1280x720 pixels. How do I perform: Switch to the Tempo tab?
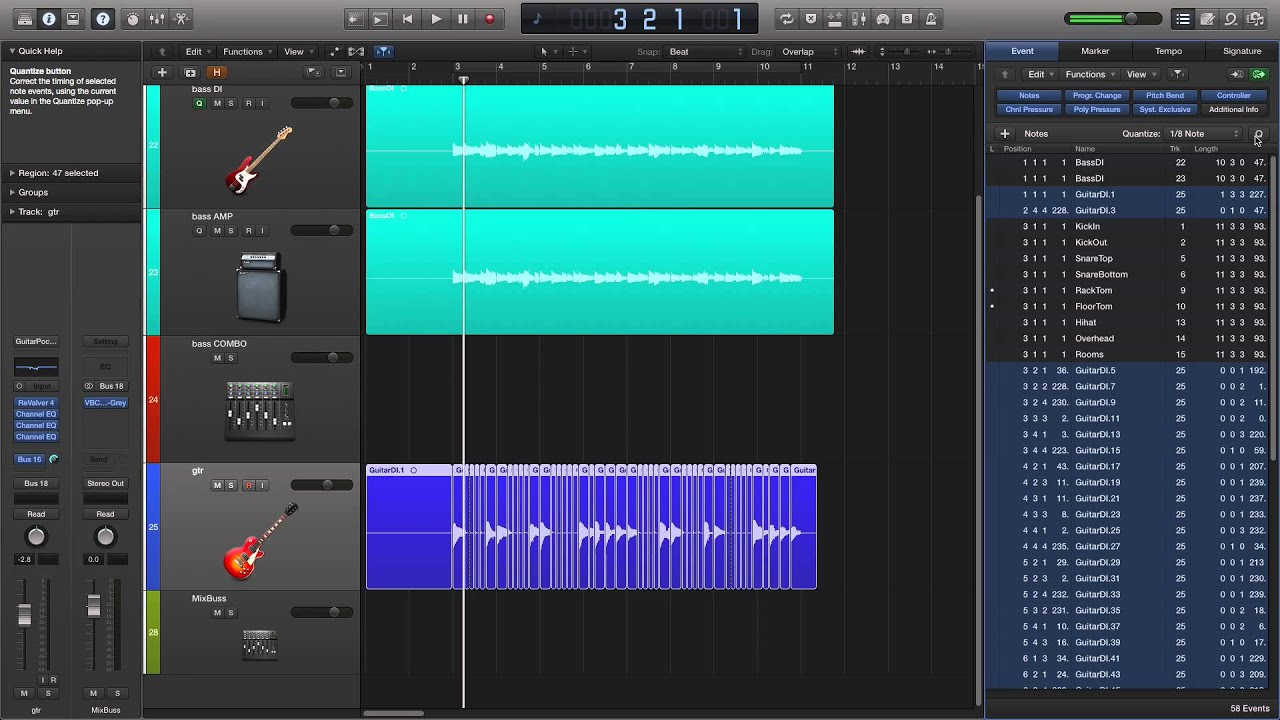click(1168, 51)
